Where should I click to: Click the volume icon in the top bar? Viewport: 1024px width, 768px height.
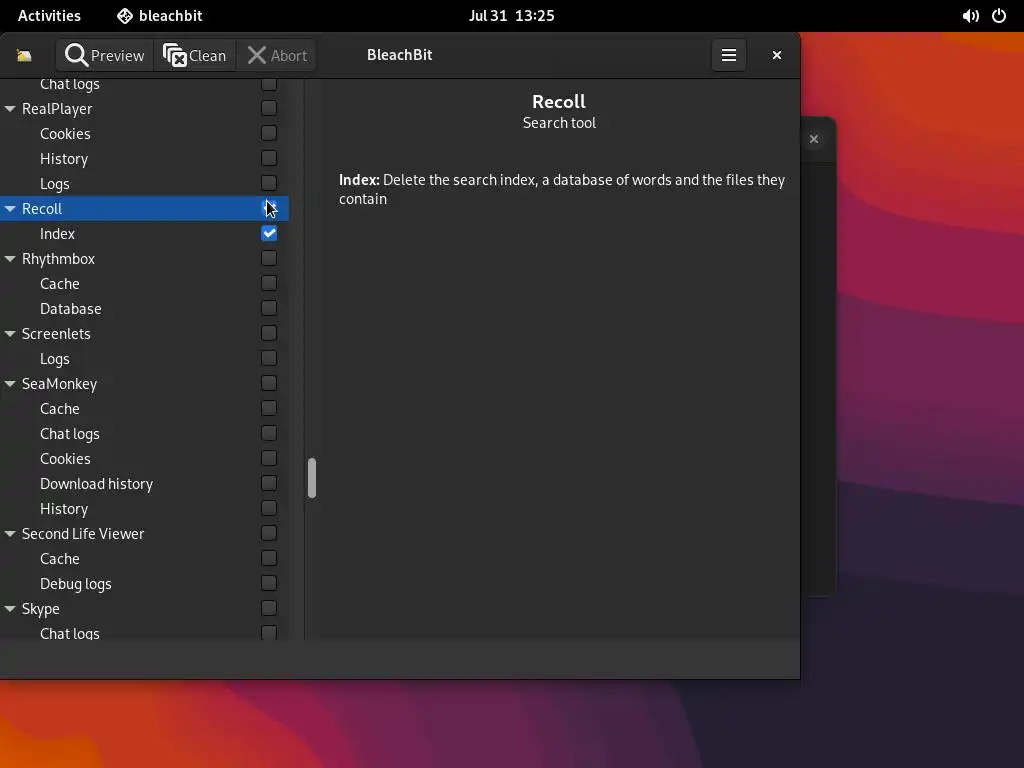pos(970,16)
